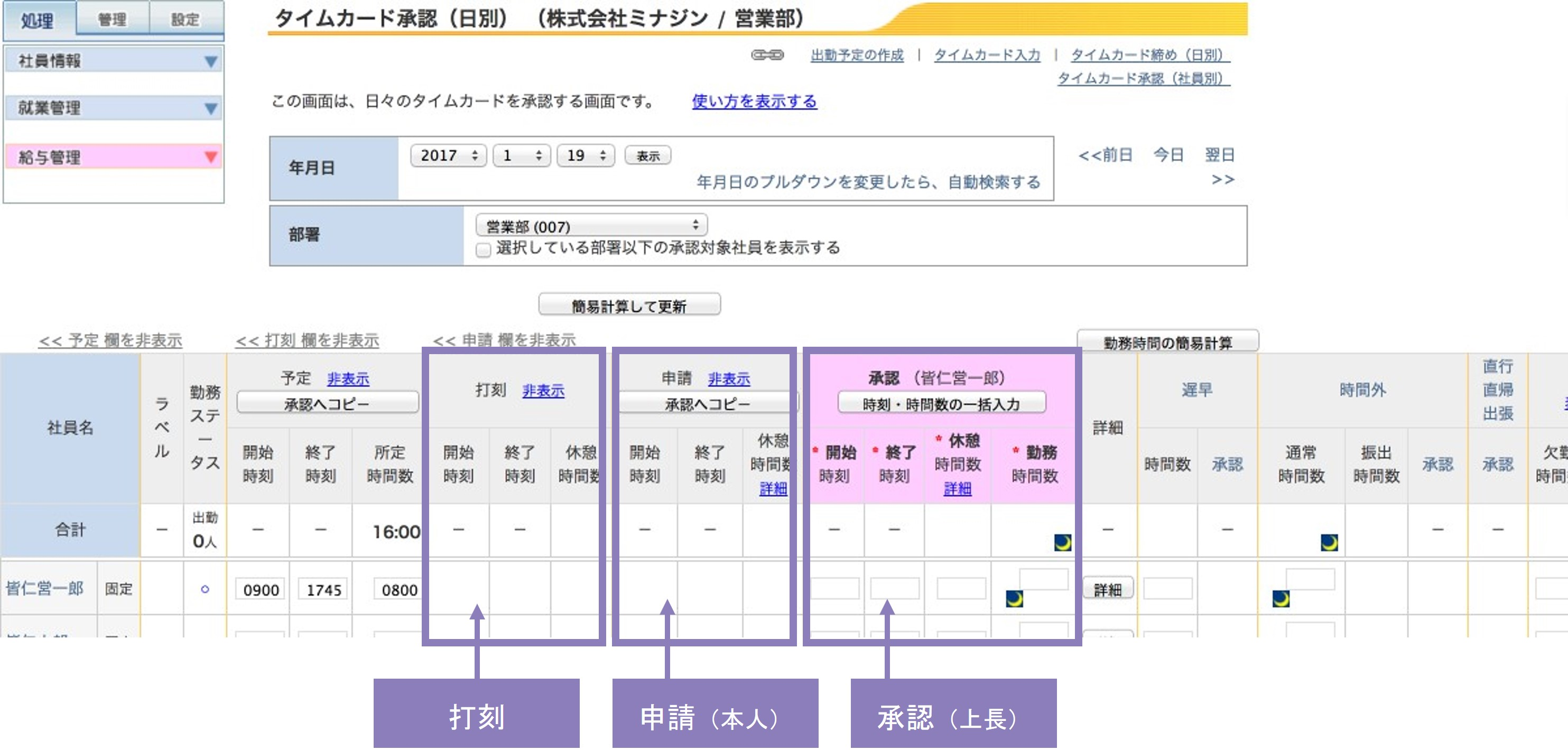Open the year dropdown showing 2017
Viewport: 1568px width, 750px height.
[449, 155]
